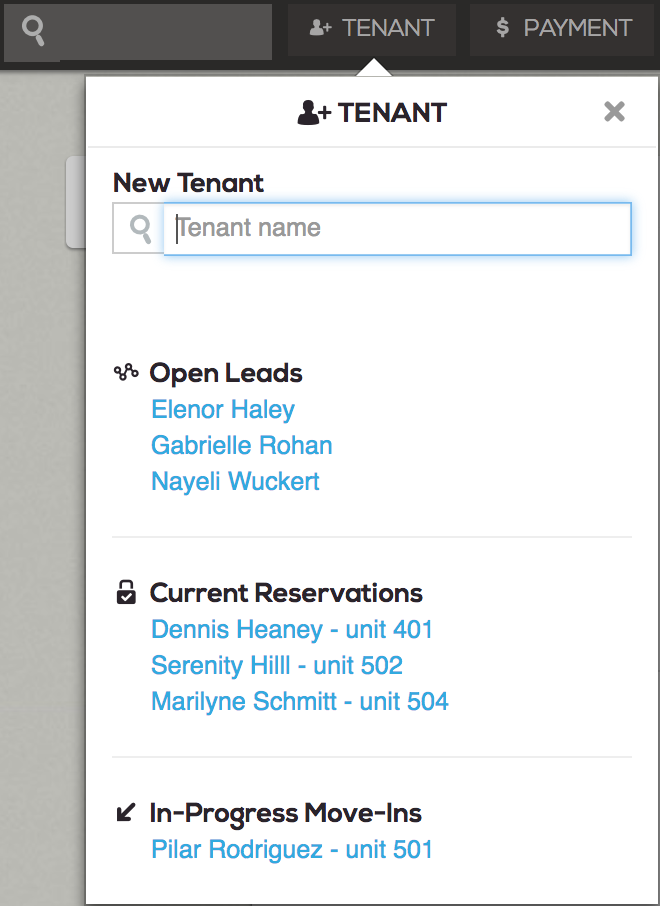Open lead Elenor Haley
The image size is (660, 906).
click(222, 409)
